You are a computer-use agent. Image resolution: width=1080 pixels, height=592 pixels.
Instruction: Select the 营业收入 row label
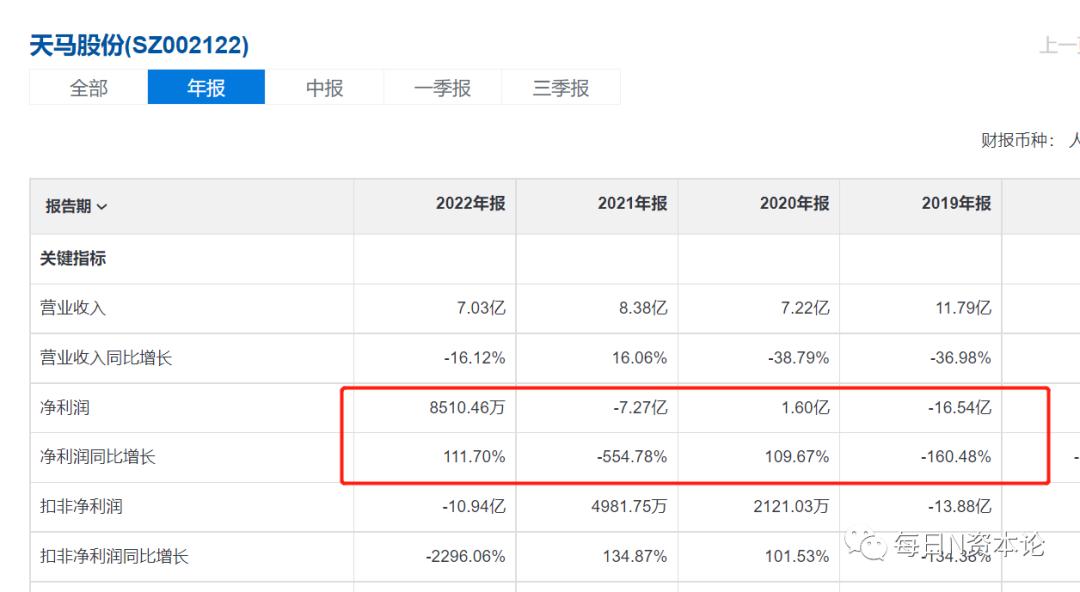(x=73, y=308)
